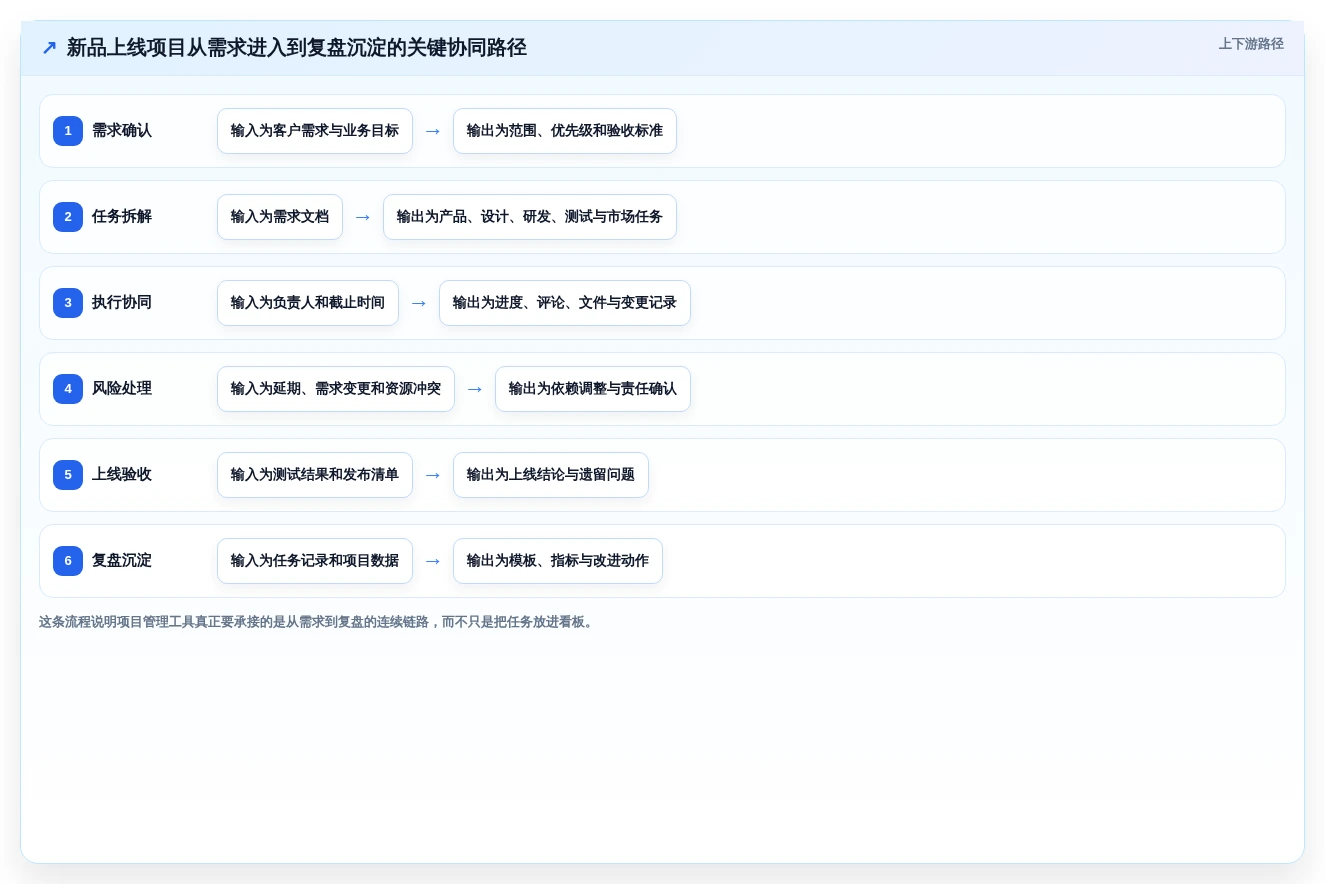Click the arrow in the 风险处理 row
This screenshot has width=1325, height=884.
tap(475, 389)
